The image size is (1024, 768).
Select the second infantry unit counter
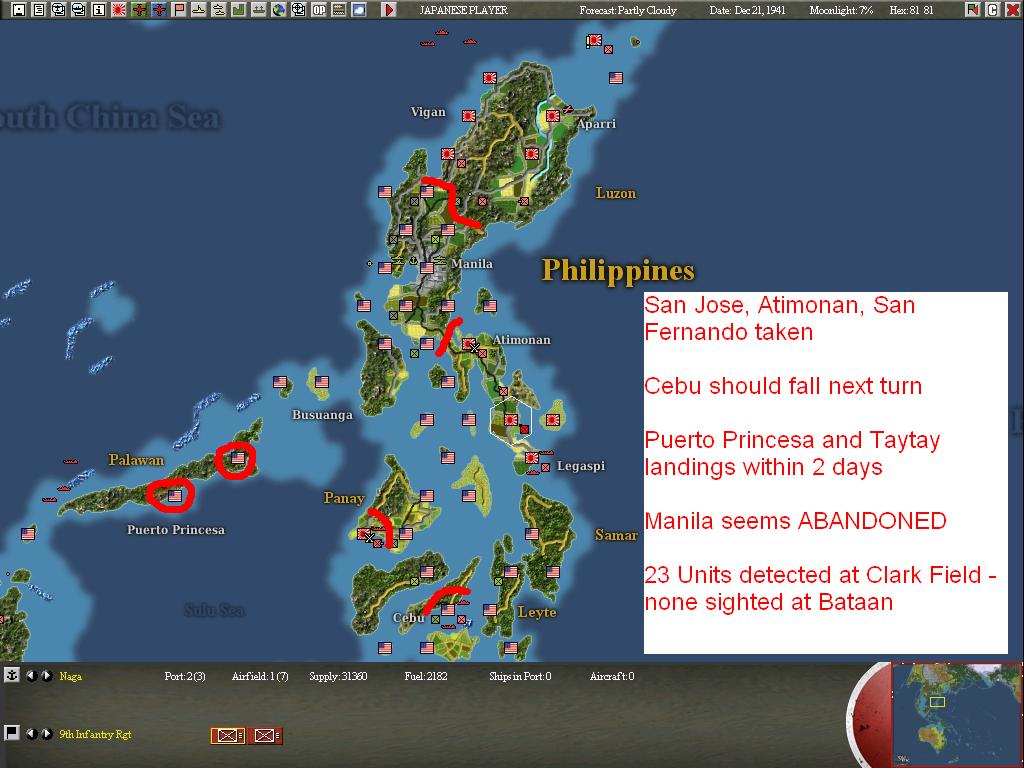coord(264,736)
